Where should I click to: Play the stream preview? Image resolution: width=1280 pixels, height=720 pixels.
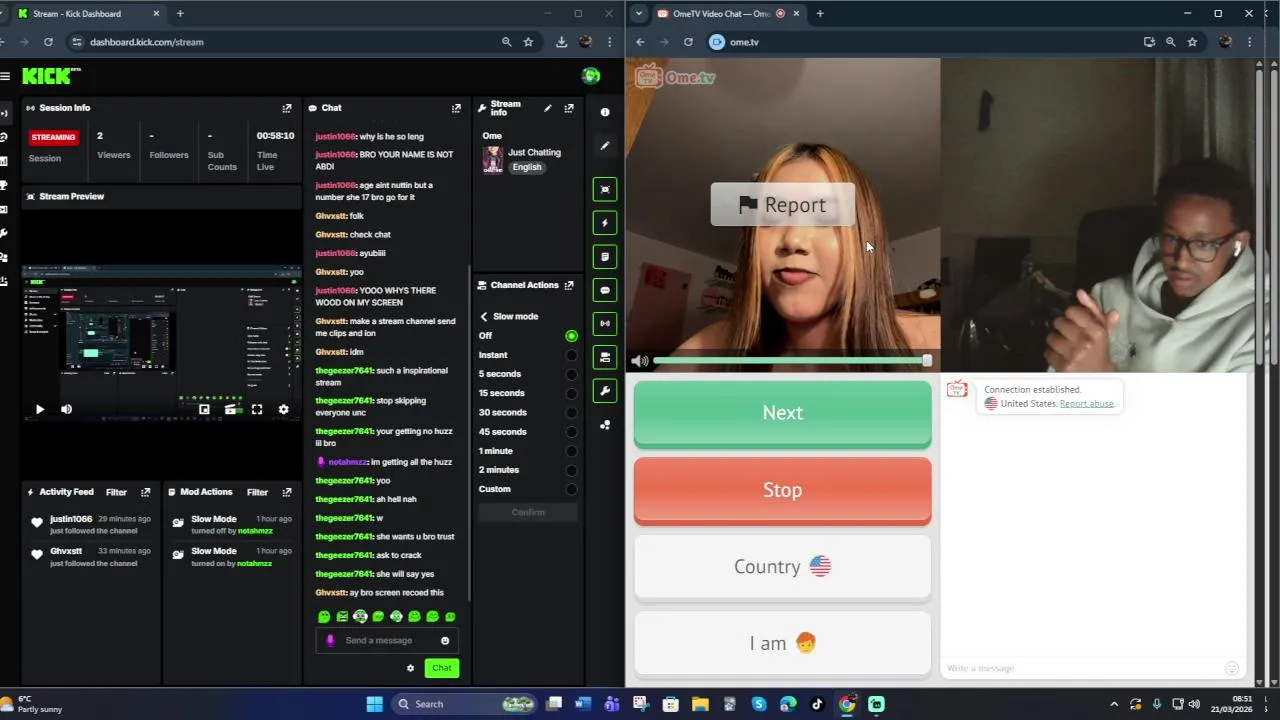pos(39,409)
